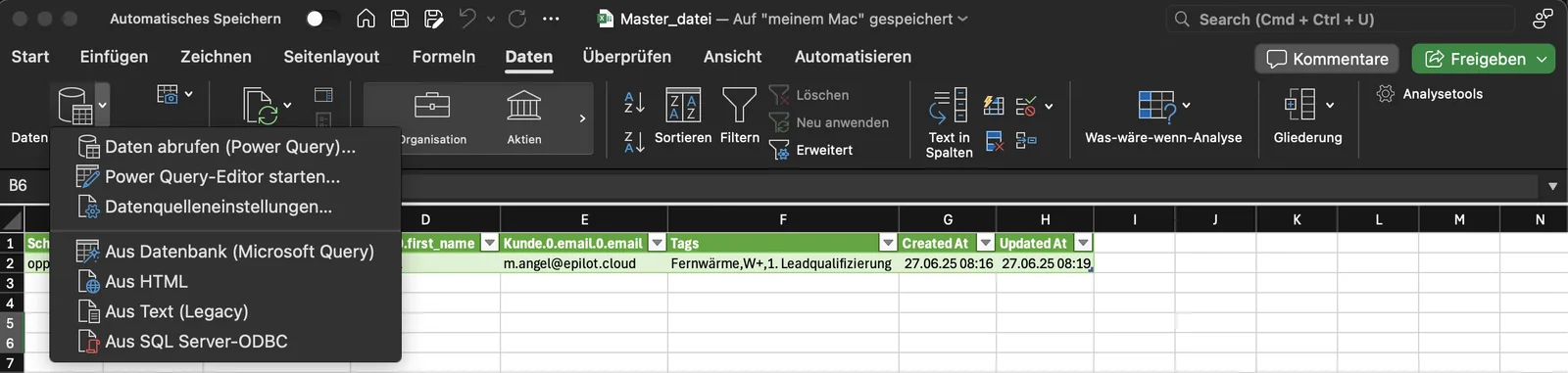Click the data-from-picture table camera icon
Viewport: 1568px width, 373px height.
(168, 94)
